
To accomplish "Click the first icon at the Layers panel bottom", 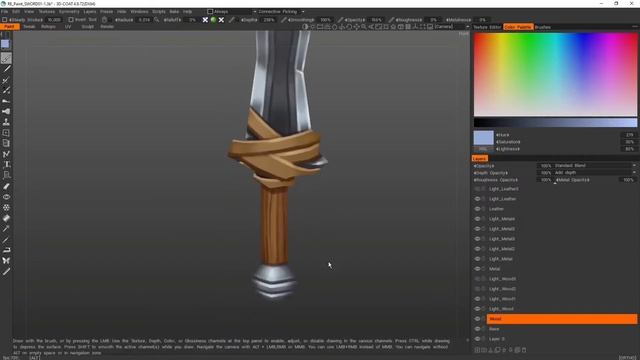I will [477, 350].
